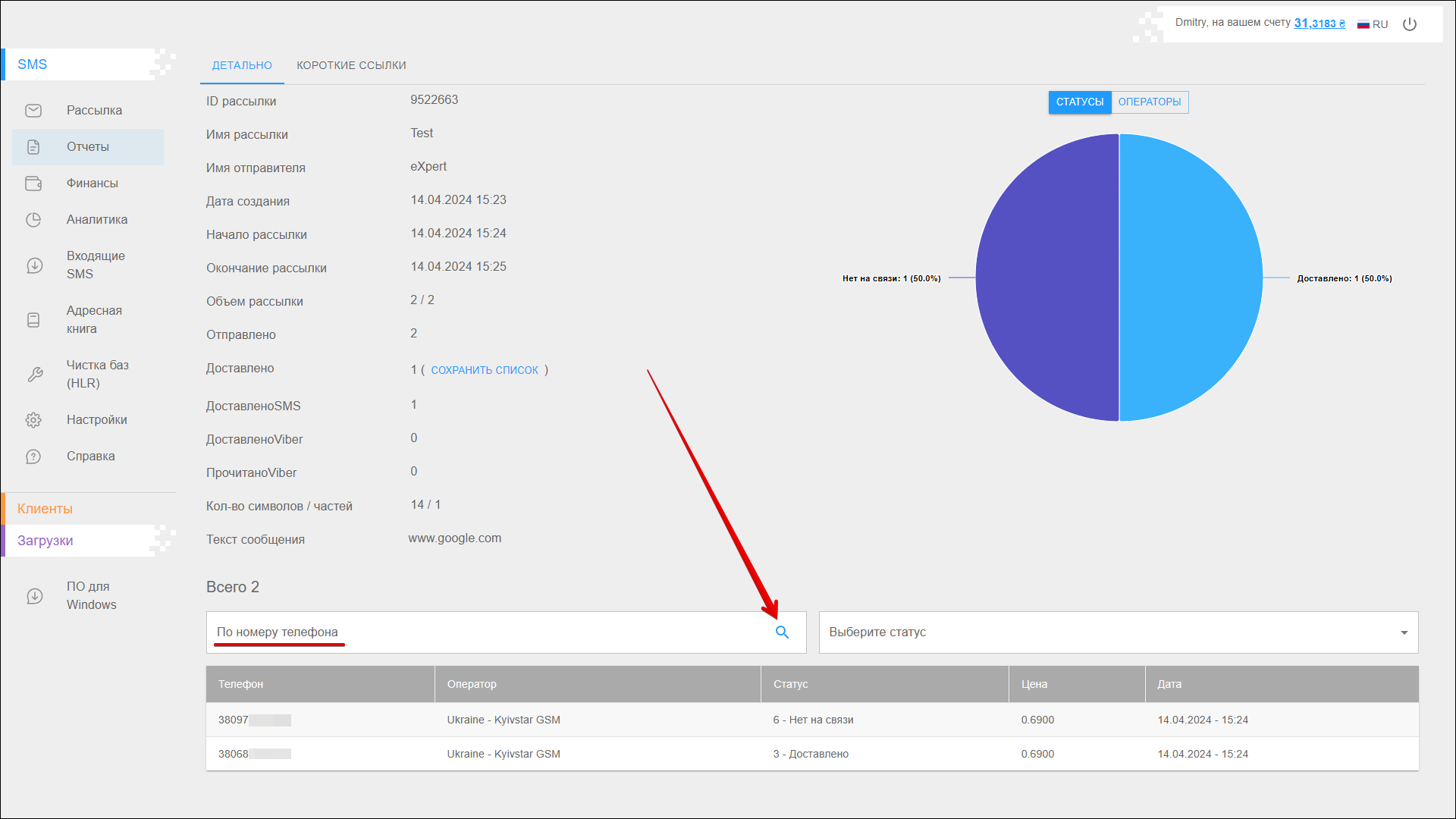1456x819 pixels.
Task: Select the ДЕТАЛЬНО tab
Action: [x=242, y=65]
